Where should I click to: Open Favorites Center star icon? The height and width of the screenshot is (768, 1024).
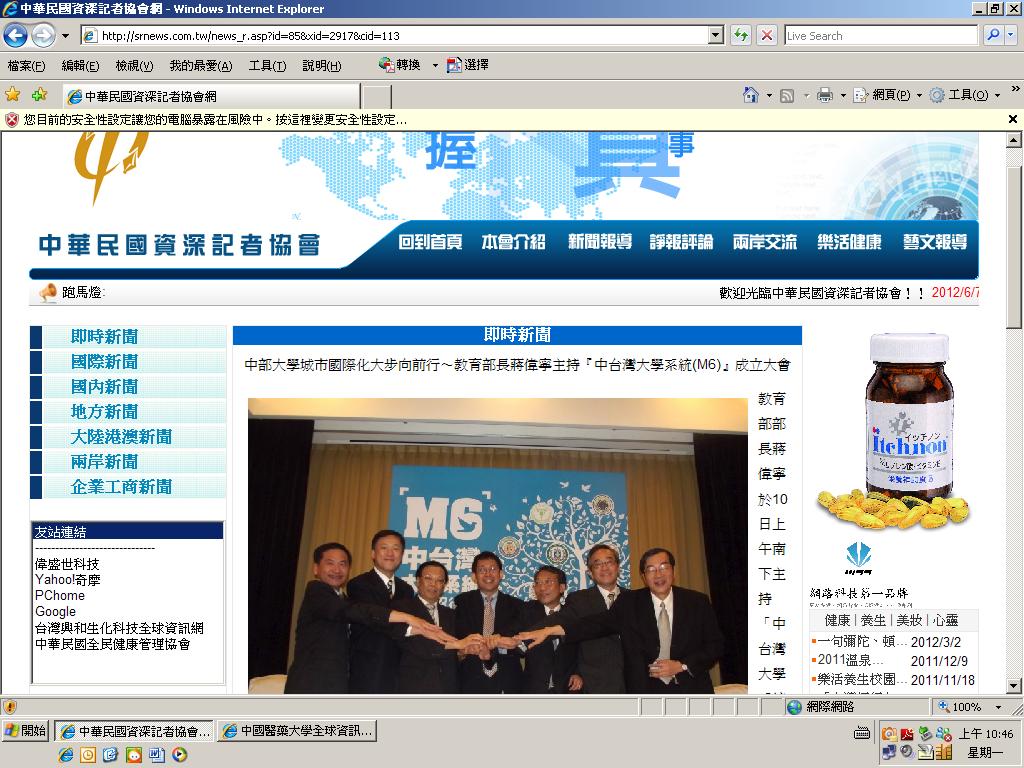pyautogui.click(x=12, y=95)
